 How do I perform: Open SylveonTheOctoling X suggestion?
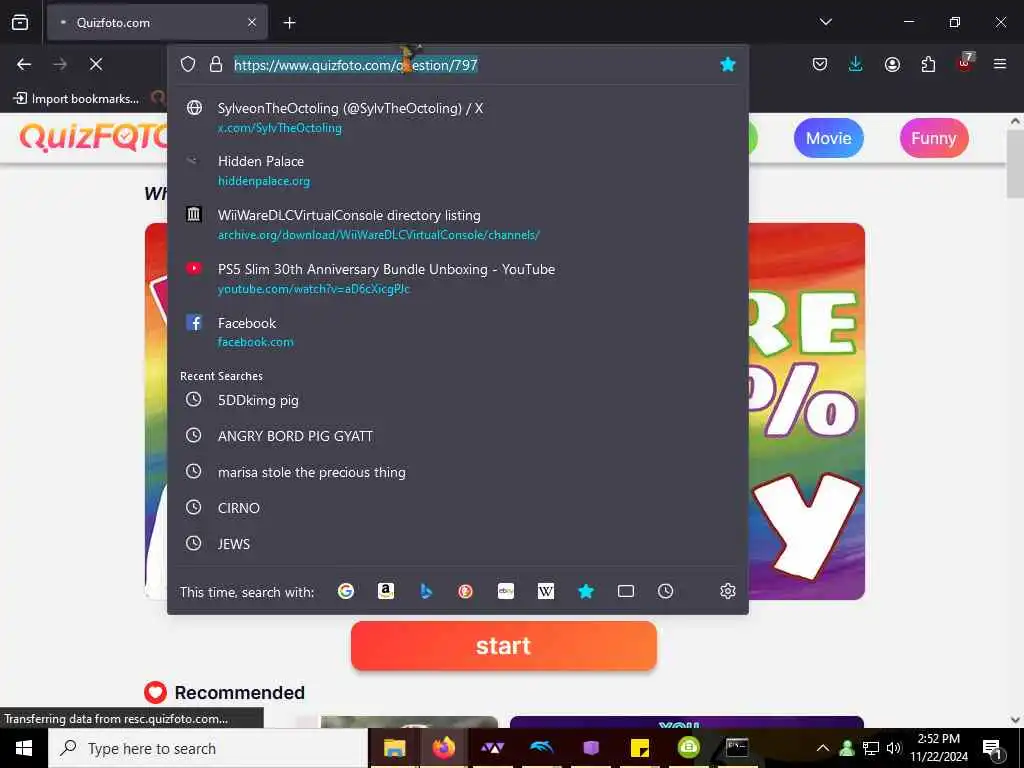point(458,118)
